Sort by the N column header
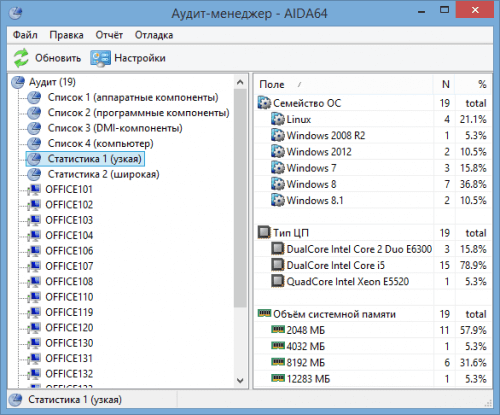Image resolution: width=500 pixels, height=415 pixels. (x=444, y=84)
